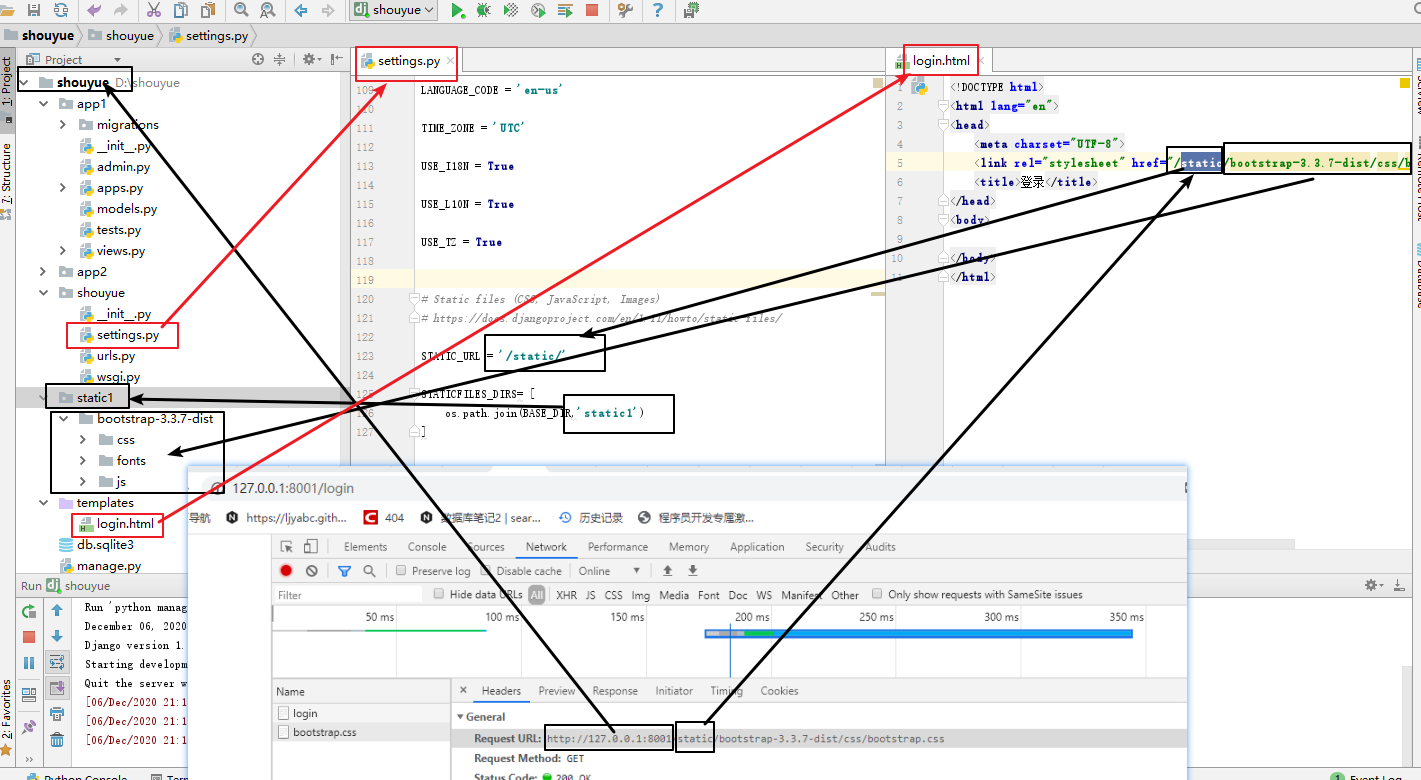The height and width of the screenshot is (780, 1421).
Task: Open the Elements tab in DevTools
Action: [365, 547]
